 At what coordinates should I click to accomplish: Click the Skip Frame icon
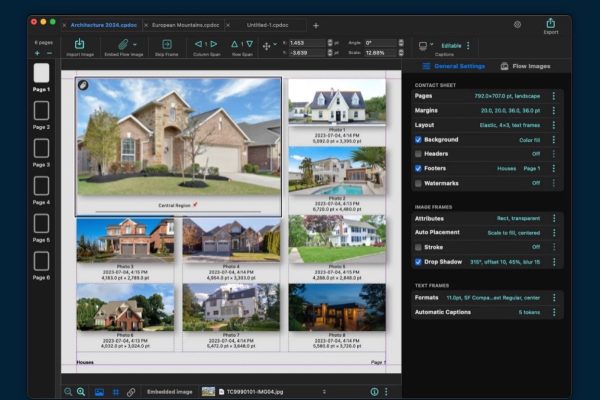[x=166, y=44]
